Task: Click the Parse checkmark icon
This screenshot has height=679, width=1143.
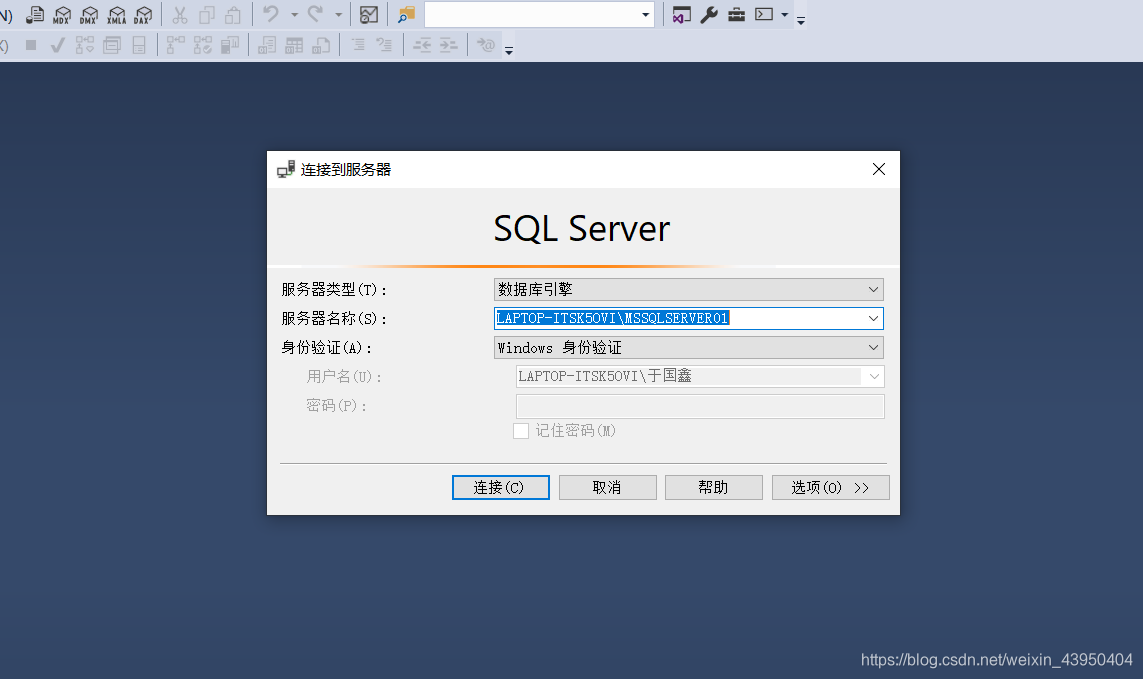Action: (x=58, y=45)
